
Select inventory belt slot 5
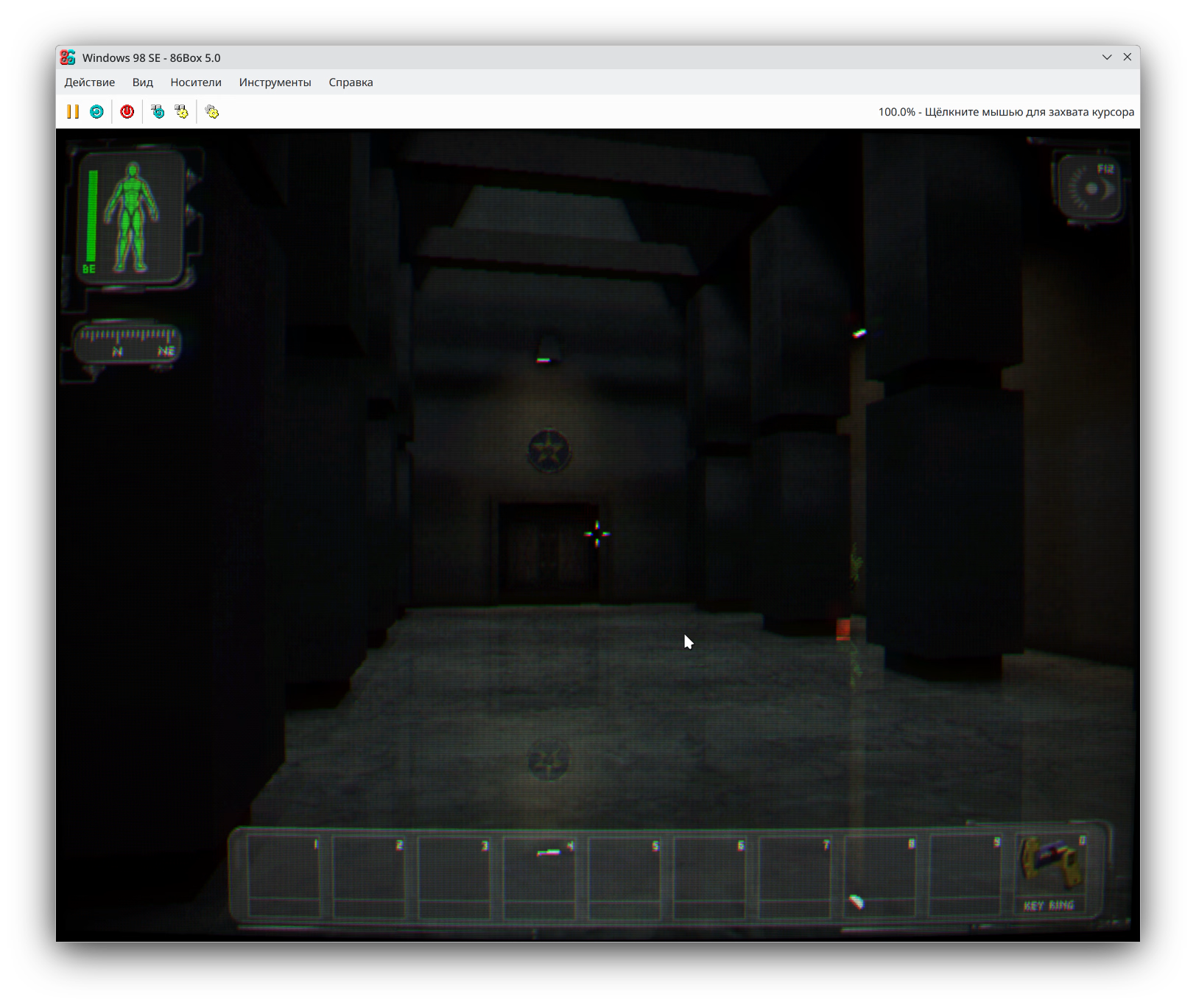625,875
